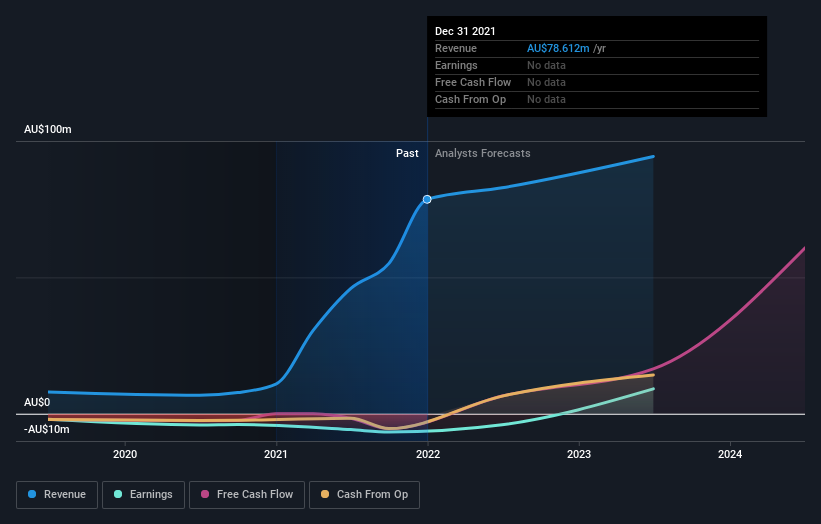Click the orange Cash From Op legend dot
Screen dimensions: 821x524
(x=325, y=494)
